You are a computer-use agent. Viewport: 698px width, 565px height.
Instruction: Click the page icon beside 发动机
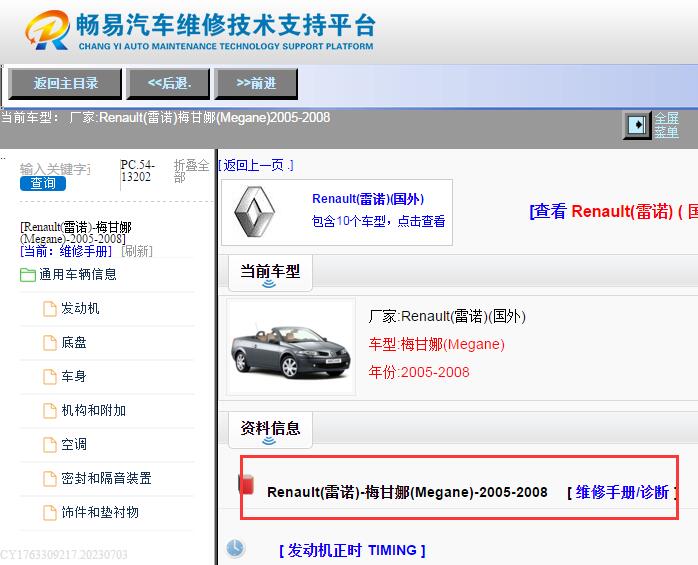49,309
